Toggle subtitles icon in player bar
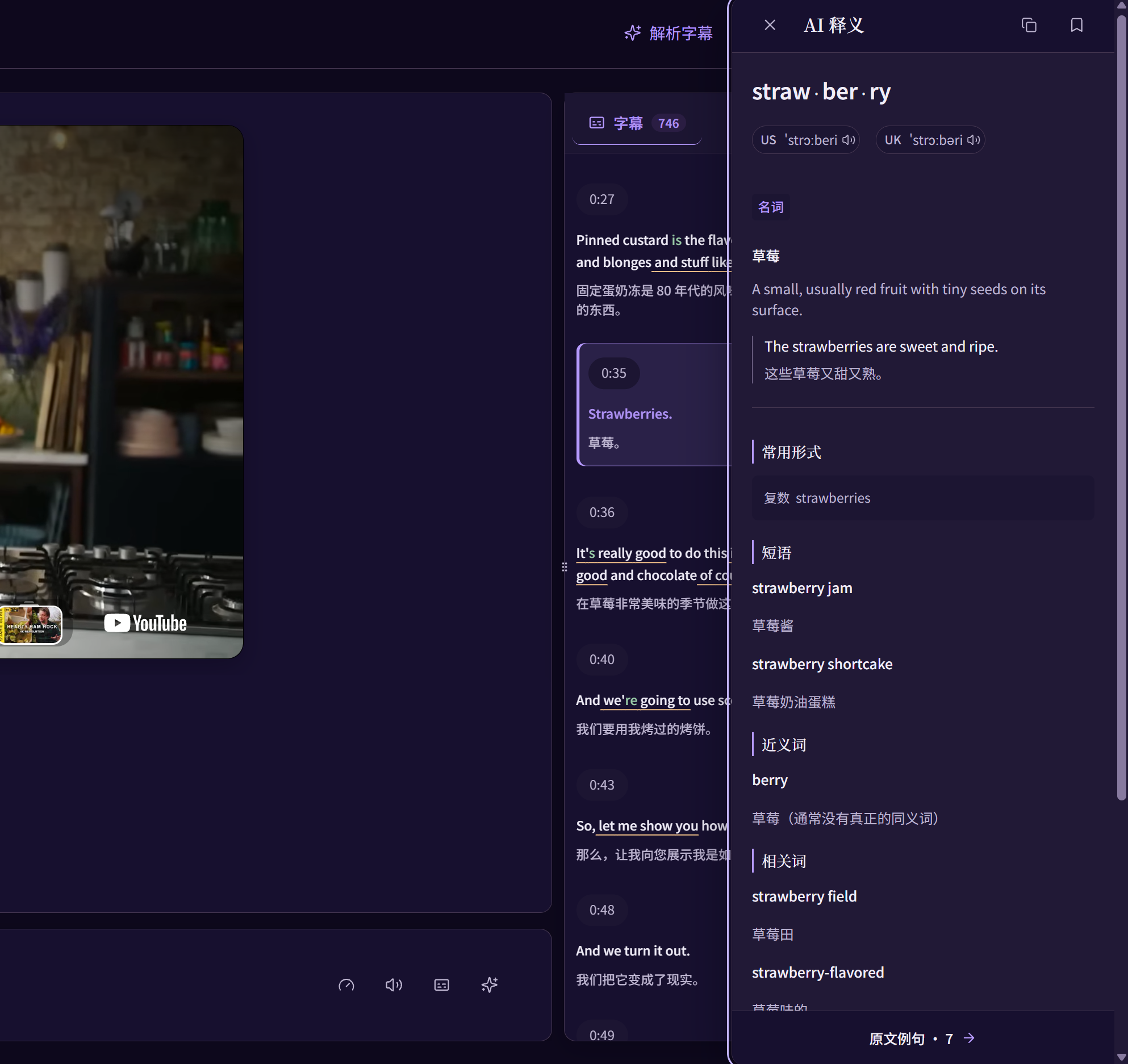 pos(441,984)
